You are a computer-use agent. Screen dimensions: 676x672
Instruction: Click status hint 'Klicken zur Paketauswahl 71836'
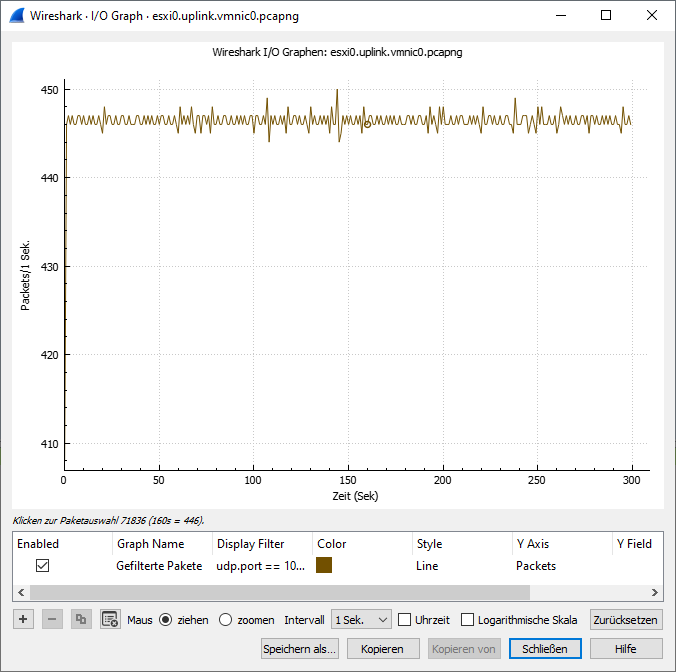tap(109, 520)
